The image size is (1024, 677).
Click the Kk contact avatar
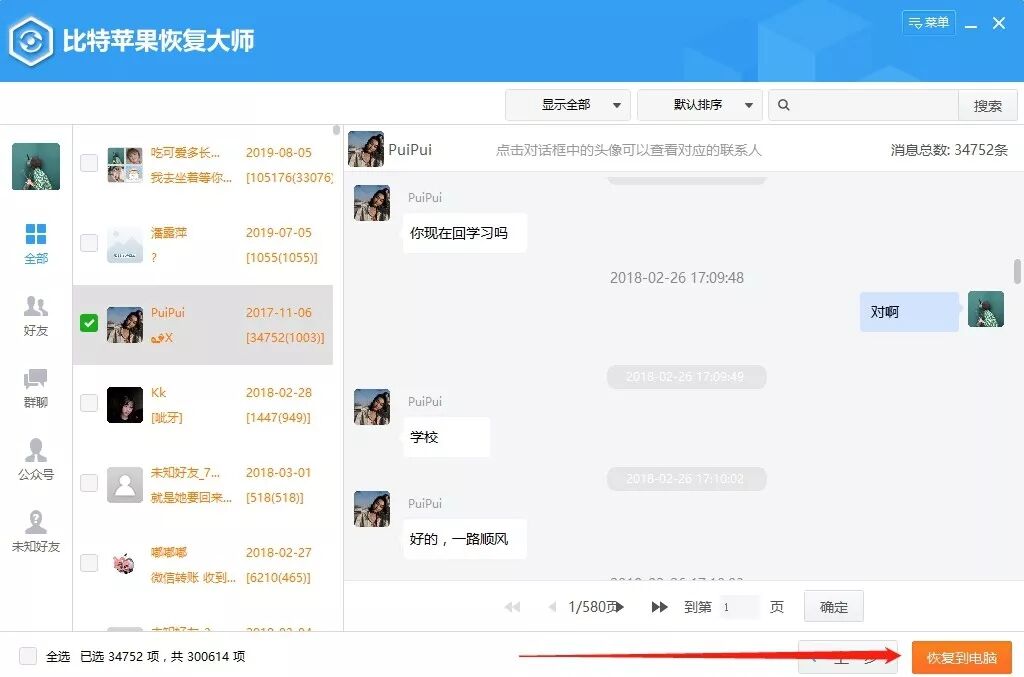pyautogui.click(x=125, y=405)
